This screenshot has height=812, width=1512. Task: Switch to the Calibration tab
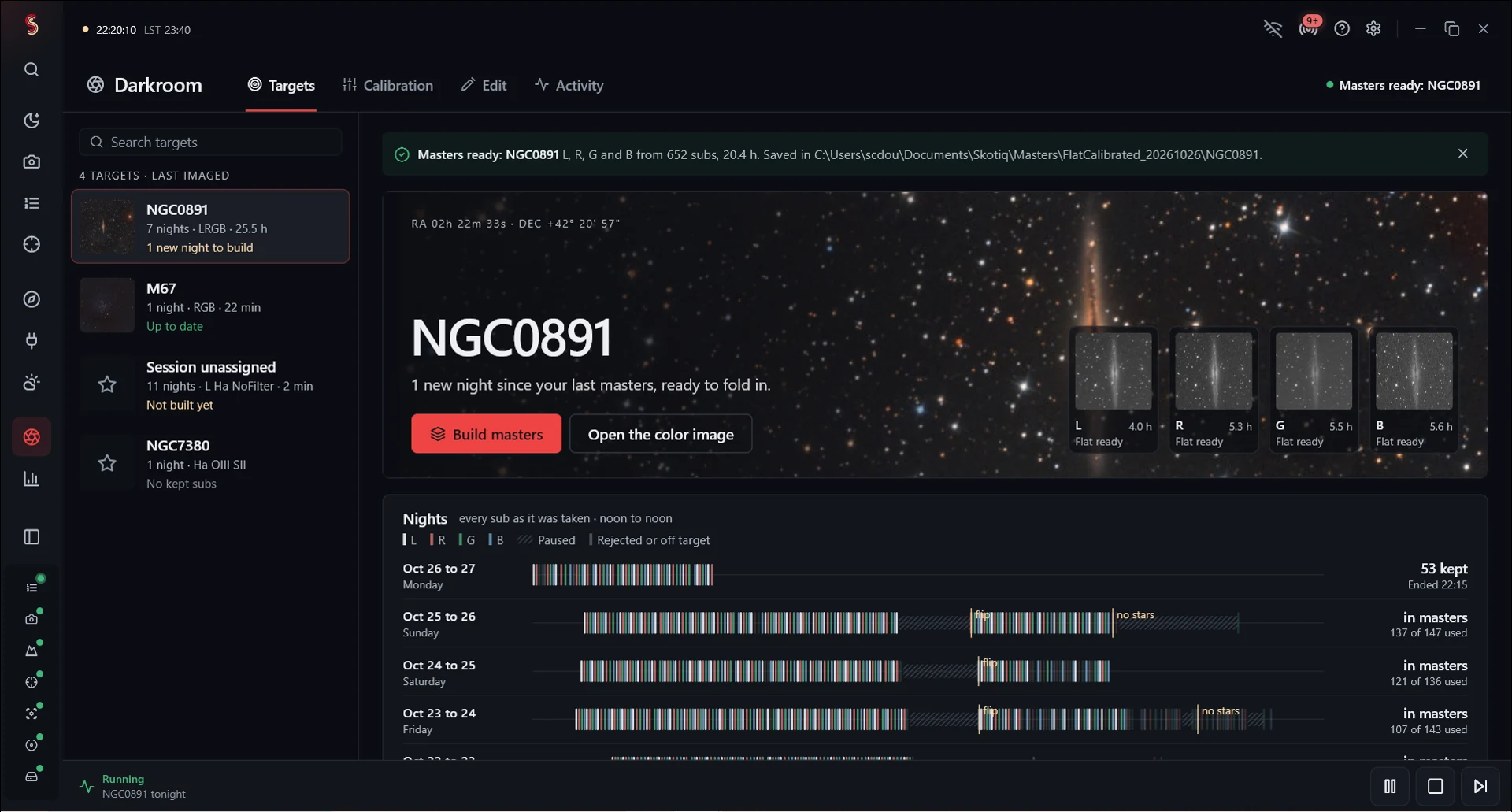[387, 85]
